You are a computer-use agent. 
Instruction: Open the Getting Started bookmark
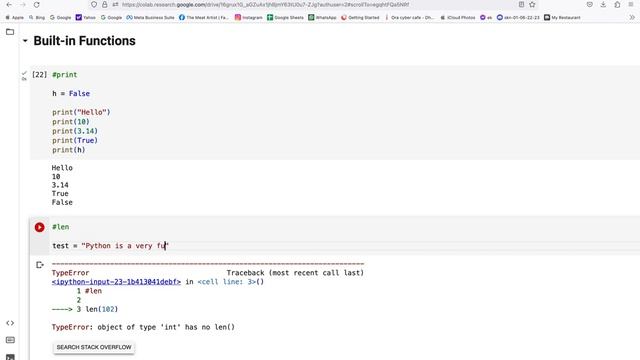point(360,18)
